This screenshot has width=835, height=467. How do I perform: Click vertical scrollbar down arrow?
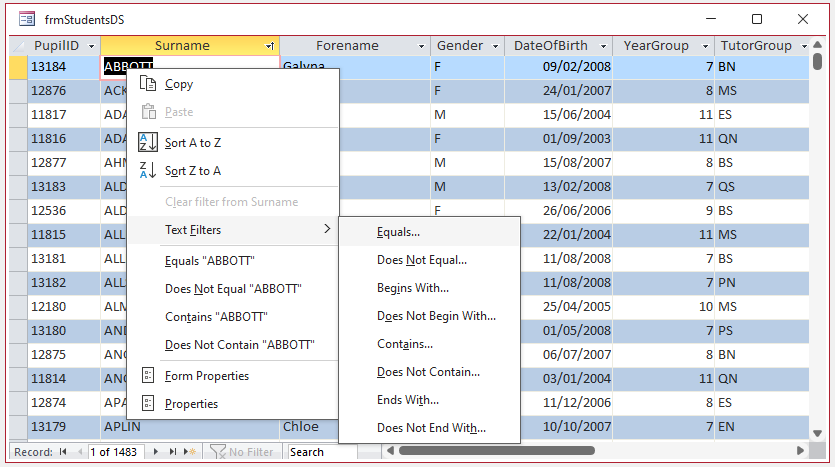pyautogui.click(x=817, y=433)
